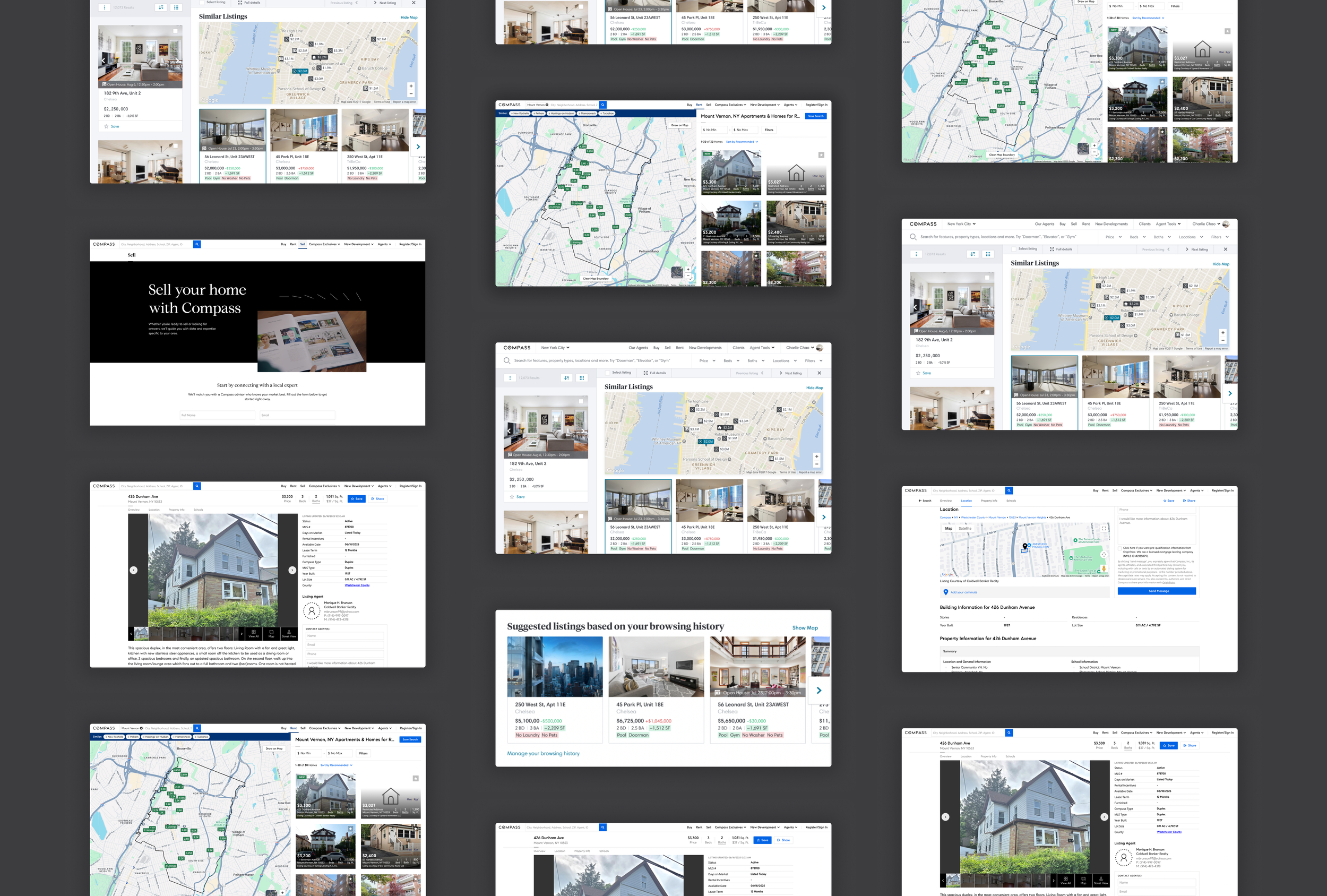
Task: Expand the location map to fullscreen
Action: click(x=1104, y=529)
